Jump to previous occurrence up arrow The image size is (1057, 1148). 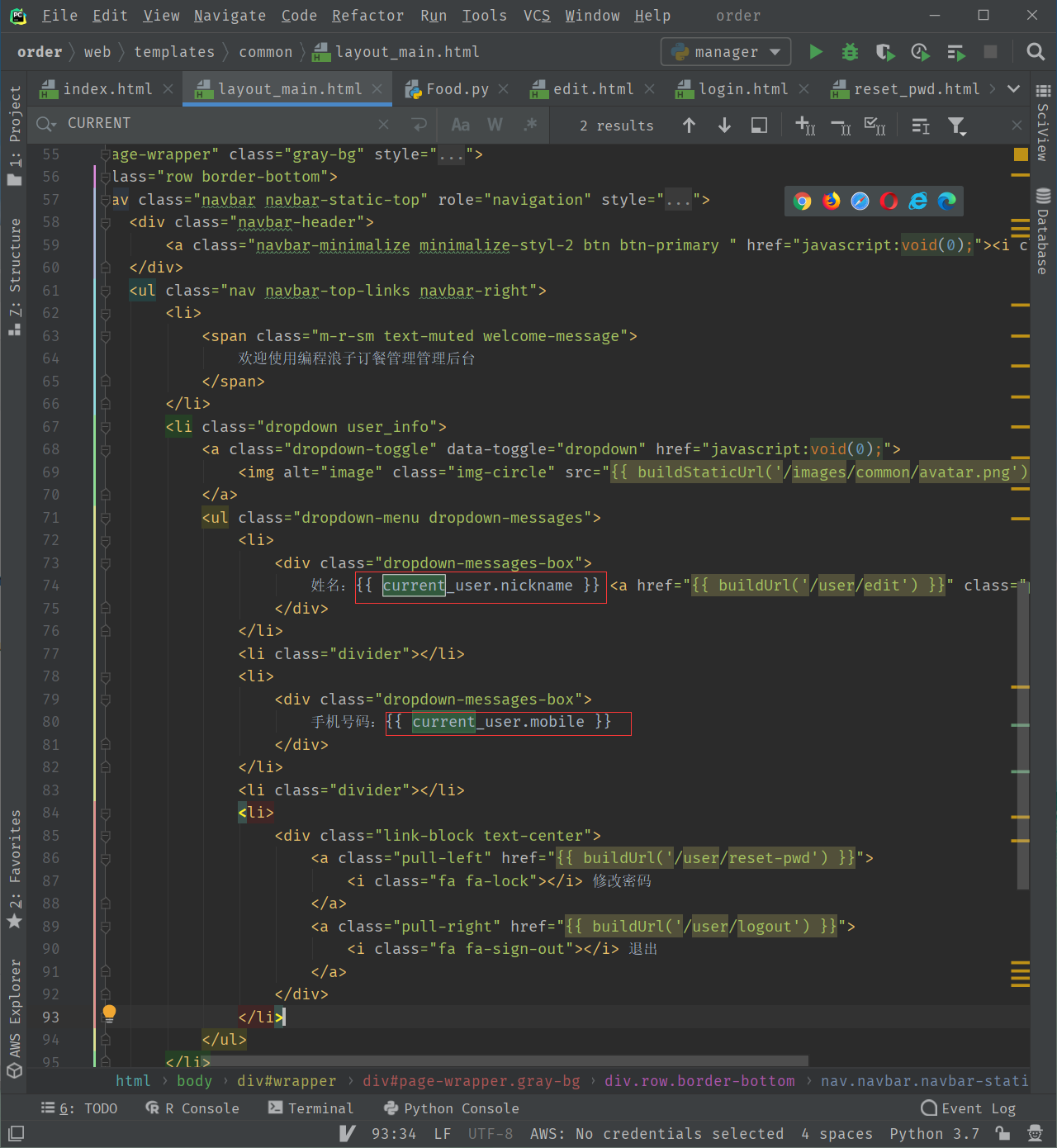coord(689,125)
